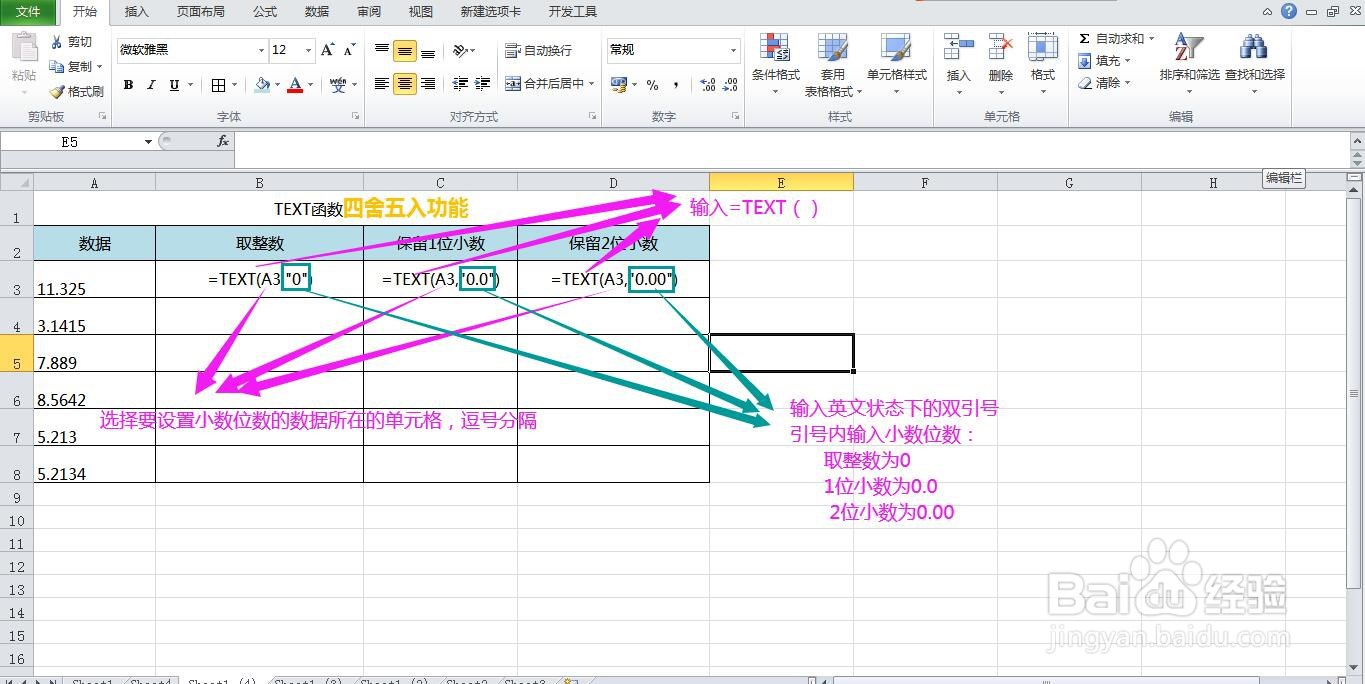This screenshot has height=684, width=1365.
Task: Decrease font size with small A icon
Action: tap(349, 50)
